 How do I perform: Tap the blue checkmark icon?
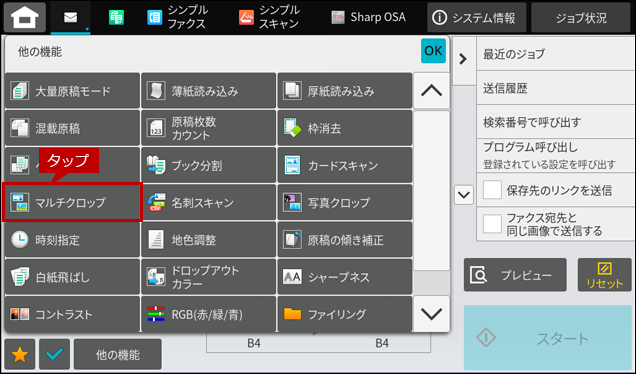click(54, 355)
